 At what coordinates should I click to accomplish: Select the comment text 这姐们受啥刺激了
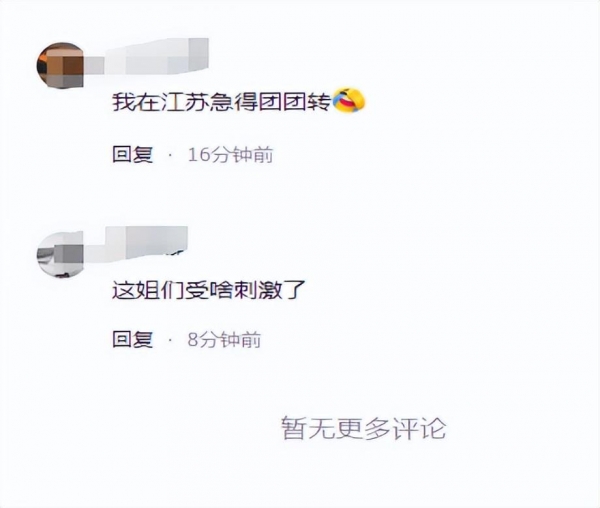(x=209, y=290)
